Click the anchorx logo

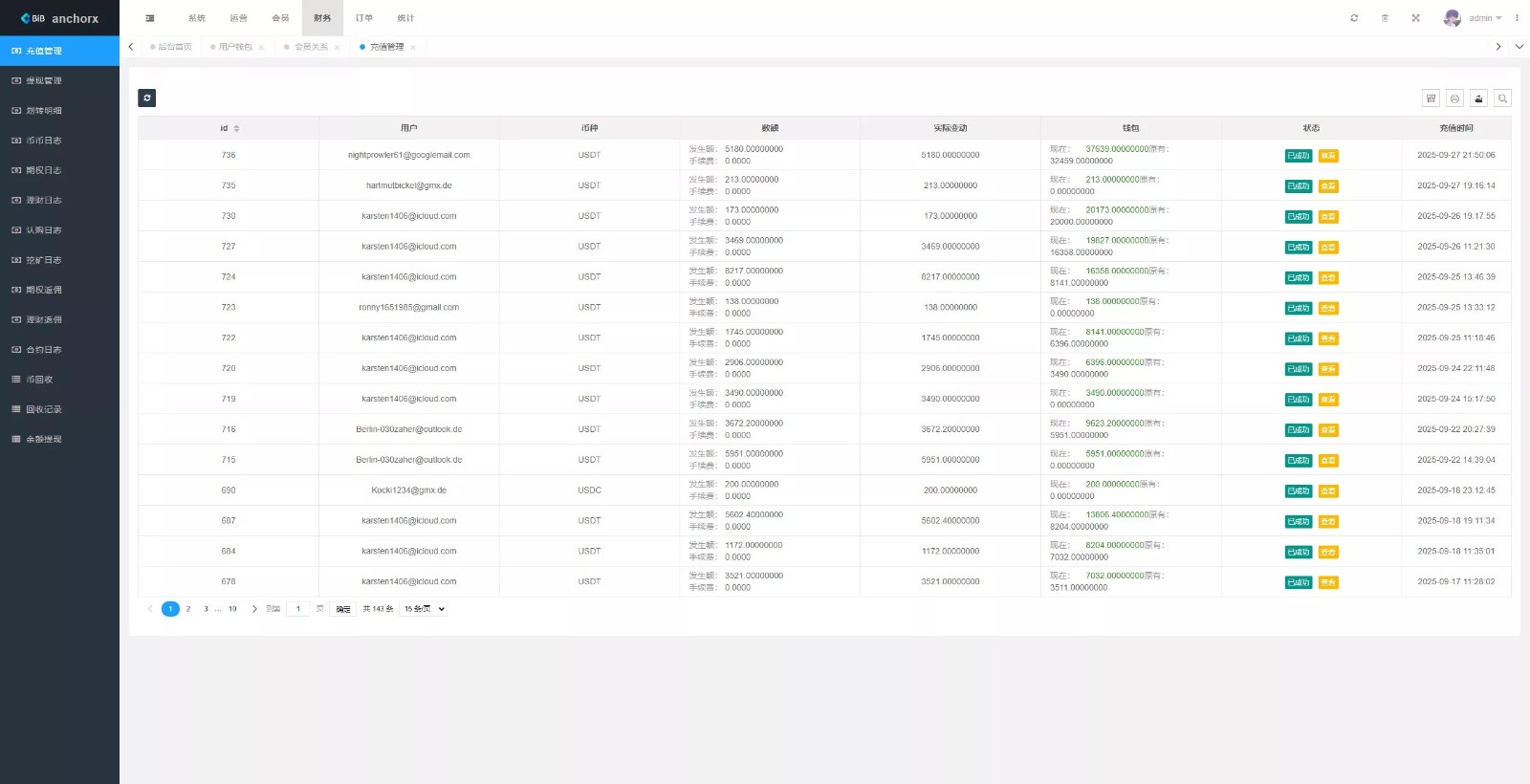[59, 18]
